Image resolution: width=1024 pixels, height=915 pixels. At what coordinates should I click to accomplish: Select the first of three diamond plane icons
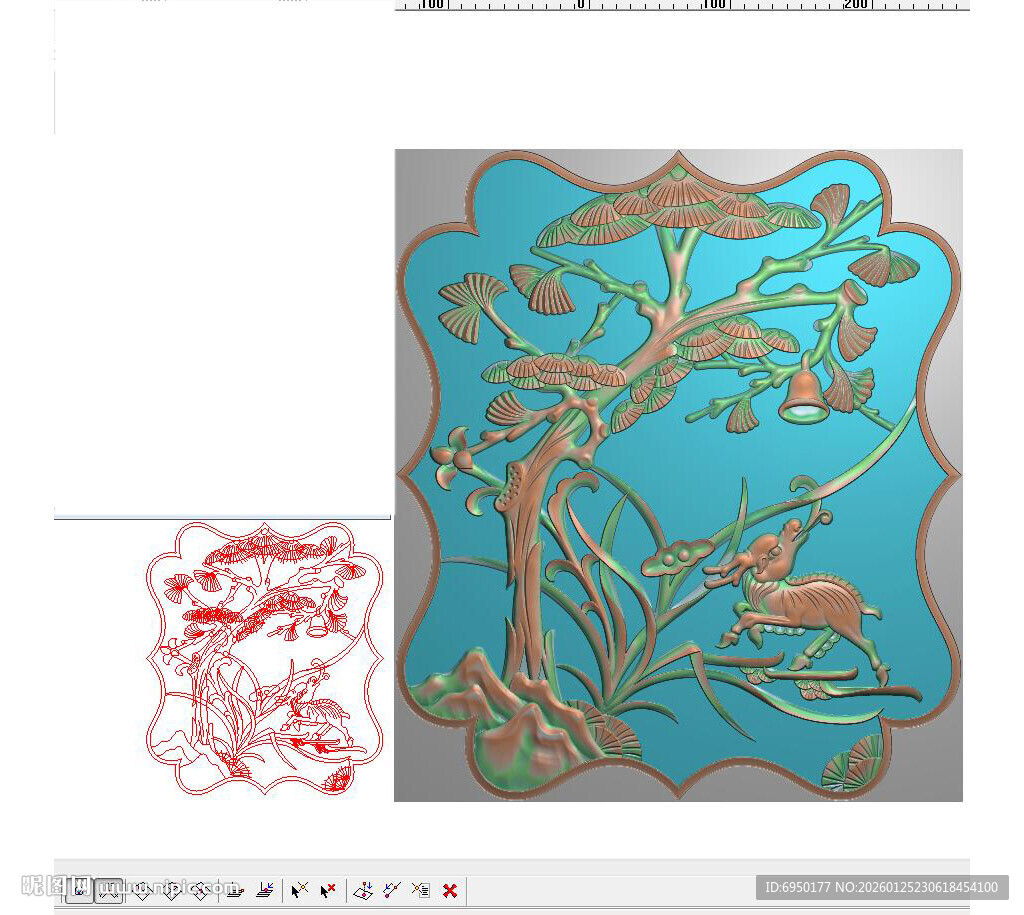click(x=142, y=891)
